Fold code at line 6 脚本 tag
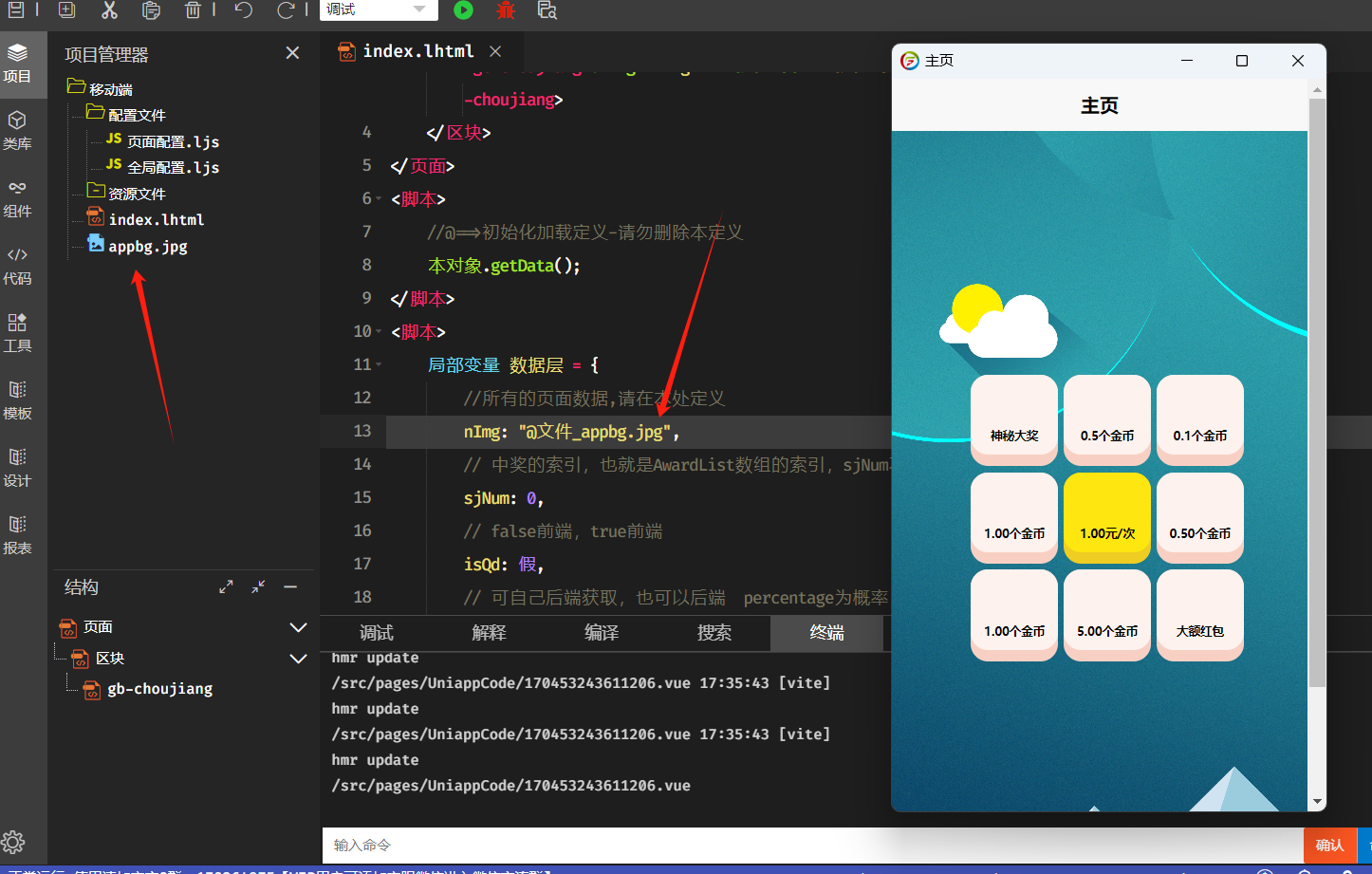Image resolution: width=1372 pixels, height=874 pixels. click(380, 199)
